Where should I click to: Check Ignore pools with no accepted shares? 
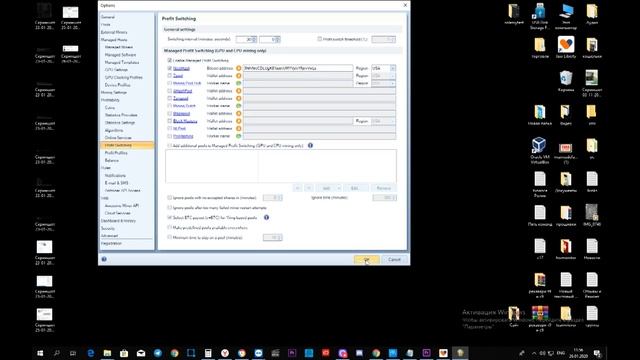170,198
